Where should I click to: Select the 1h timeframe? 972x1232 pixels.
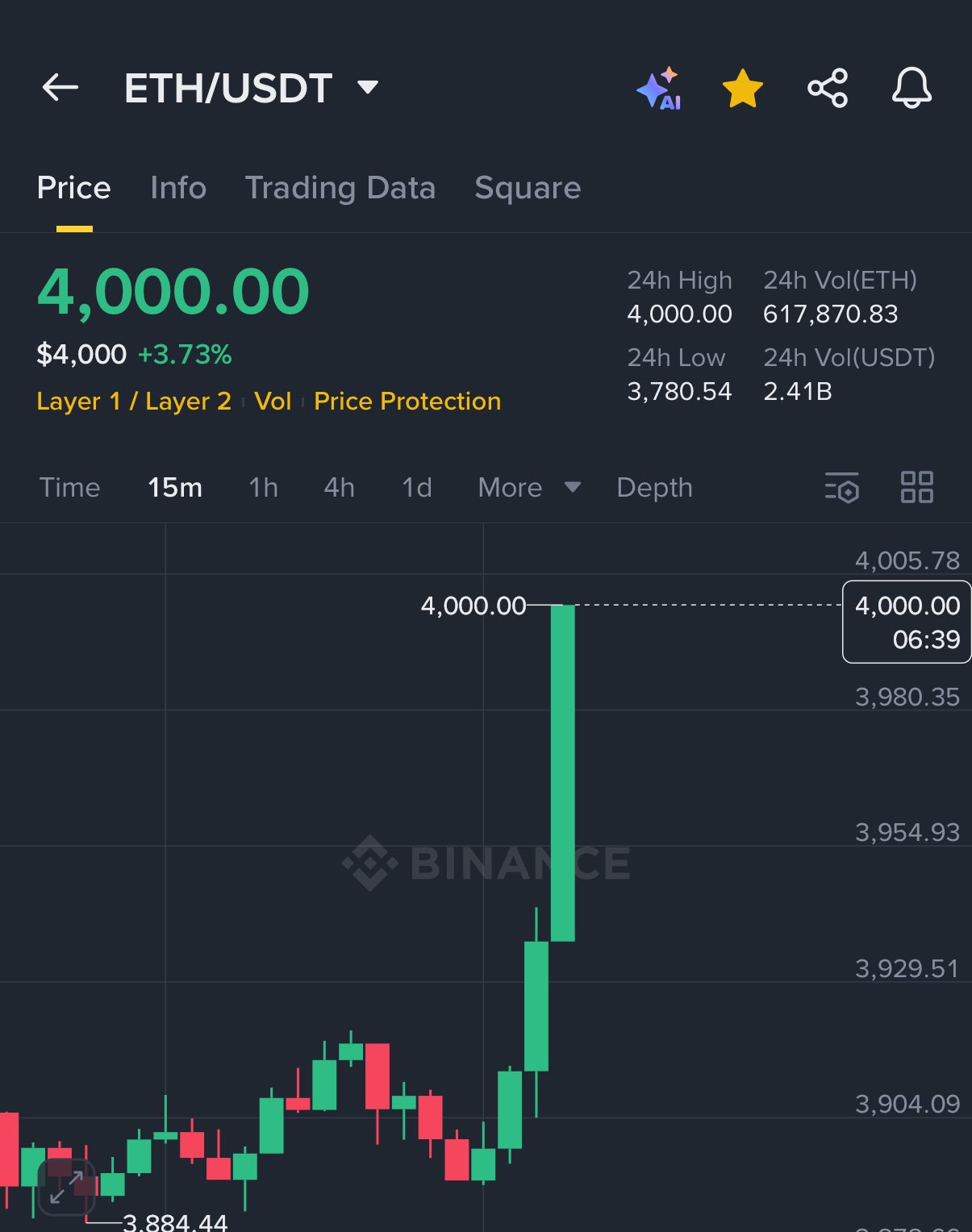point(263,487)
